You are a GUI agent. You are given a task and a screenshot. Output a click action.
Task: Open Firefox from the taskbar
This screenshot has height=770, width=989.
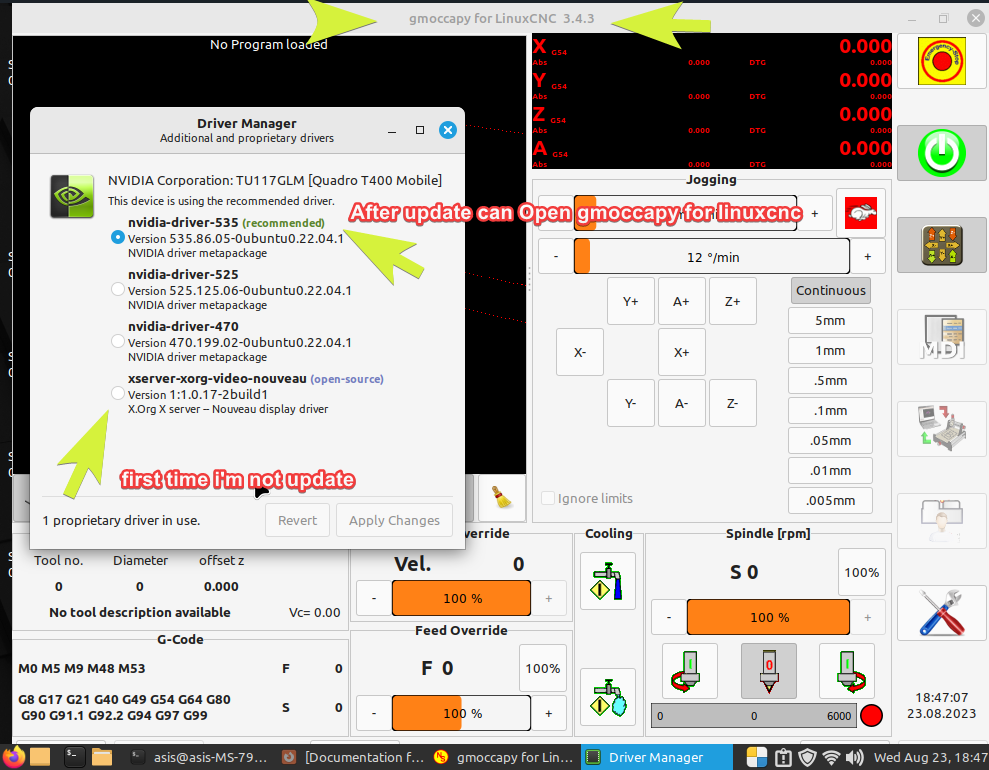pyautogui.click(x=13, y=757)
